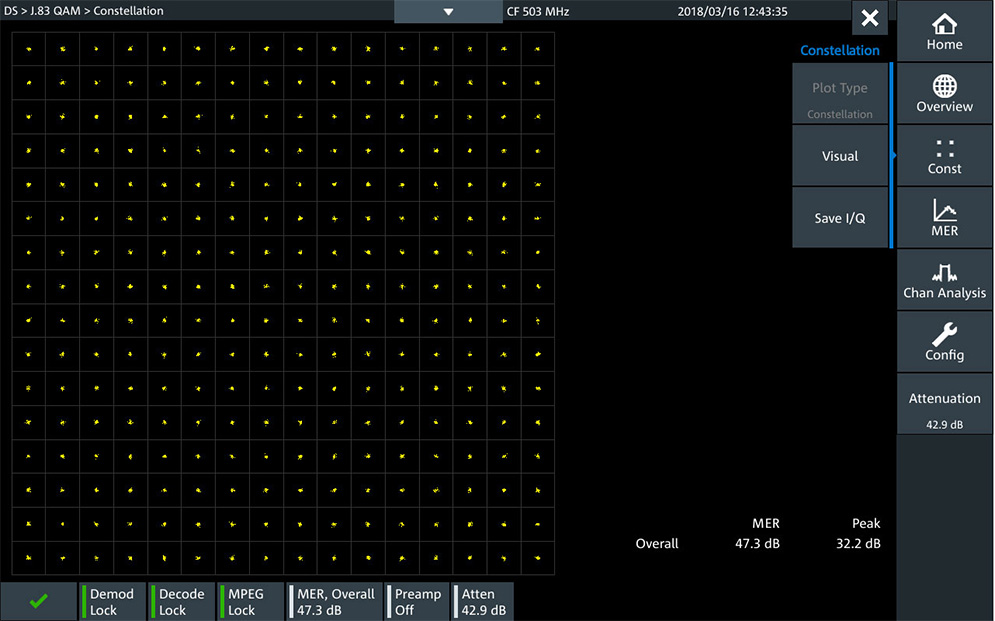
Task: Open the Plot Type selector
Action: pyautogui.click(x=840, y=94)
